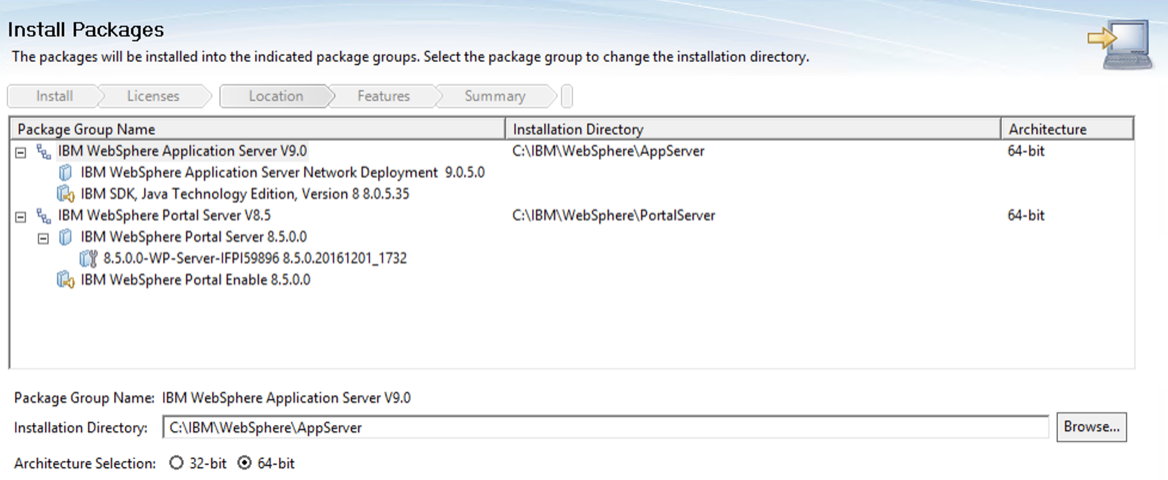The height and width of the screenshot is (480, 1168).
Task: Collapse the WebSphere Portal Server V8.5 group
Action: coord(20,216)
